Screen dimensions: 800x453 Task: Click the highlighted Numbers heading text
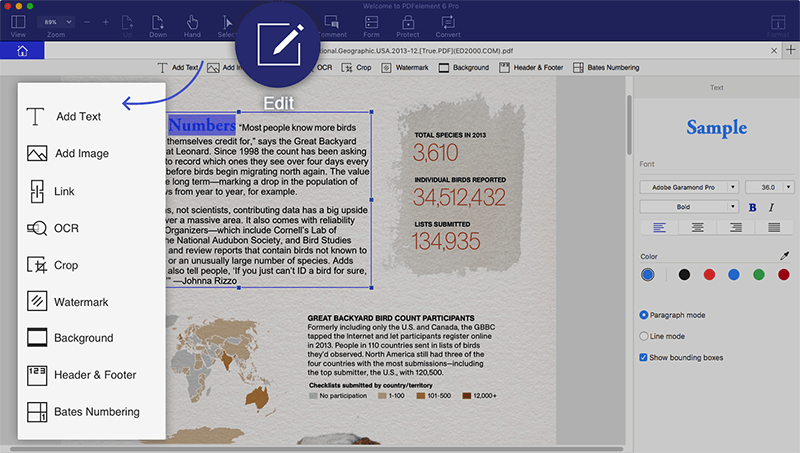click(x=202, y=125)
